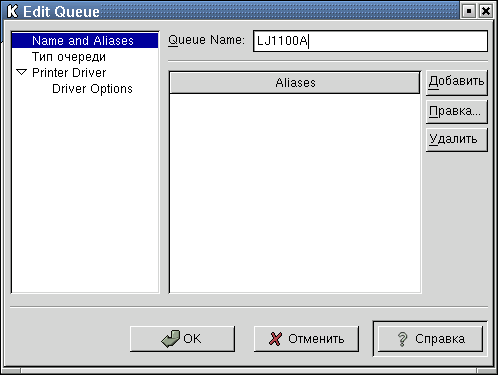Click the Правка... button

[456, 111]
